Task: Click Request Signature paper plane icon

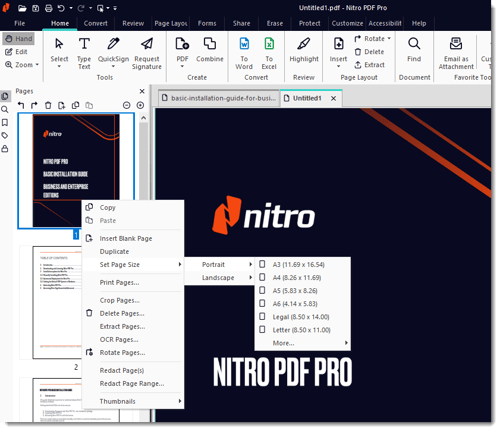Action: coord(147,44)
